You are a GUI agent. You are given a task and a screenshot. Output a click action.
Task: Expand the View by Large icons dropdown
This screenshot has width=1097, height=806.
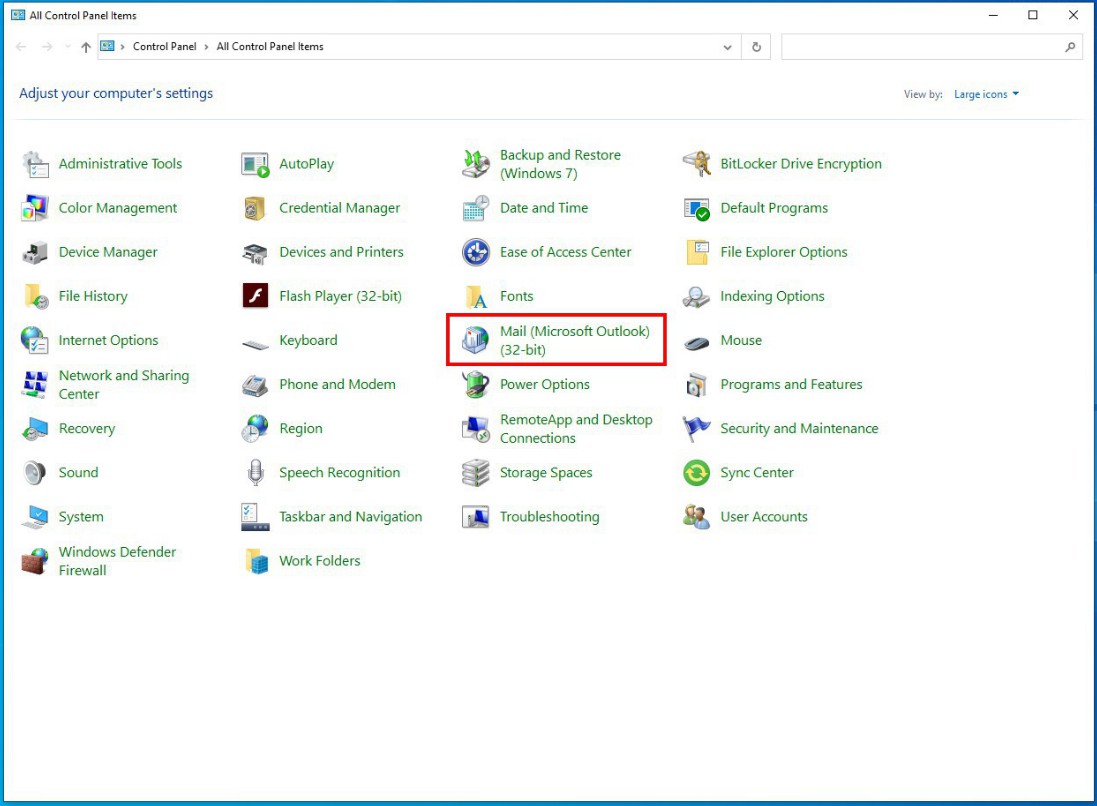986,94
